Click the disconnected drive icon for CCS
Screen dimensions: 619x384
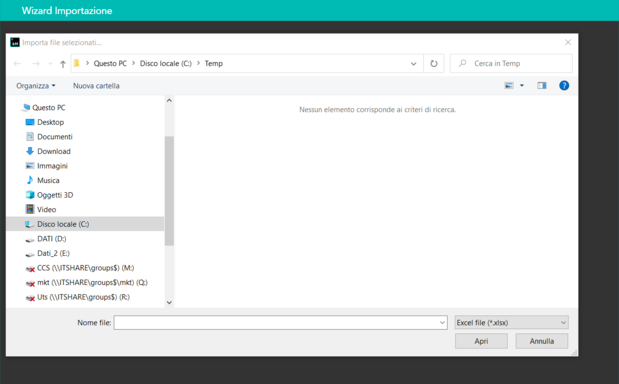[x=30, y=269]
